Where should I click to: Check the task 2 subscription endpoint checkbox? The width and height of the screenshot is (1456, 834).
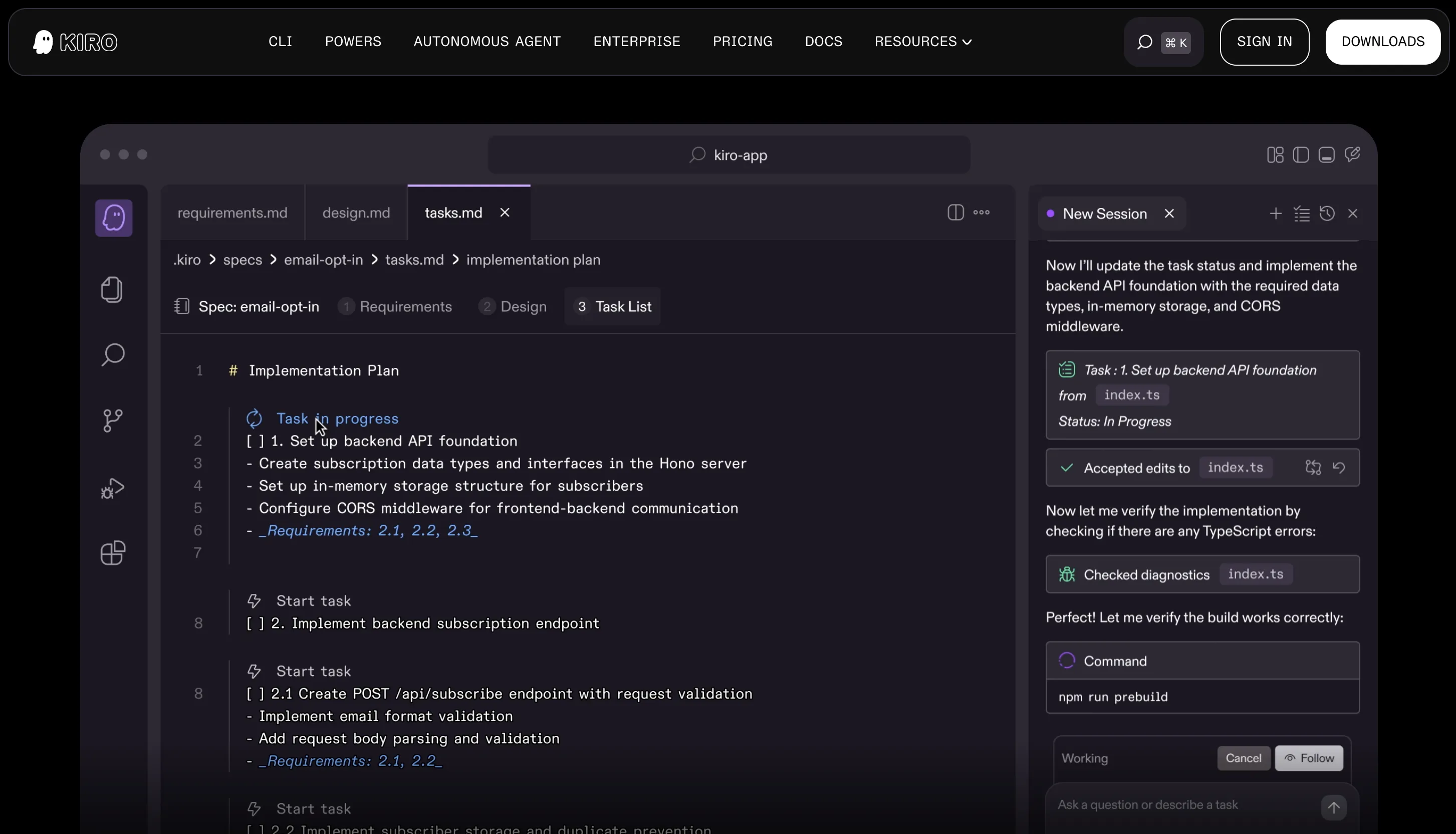coord(255,623)
